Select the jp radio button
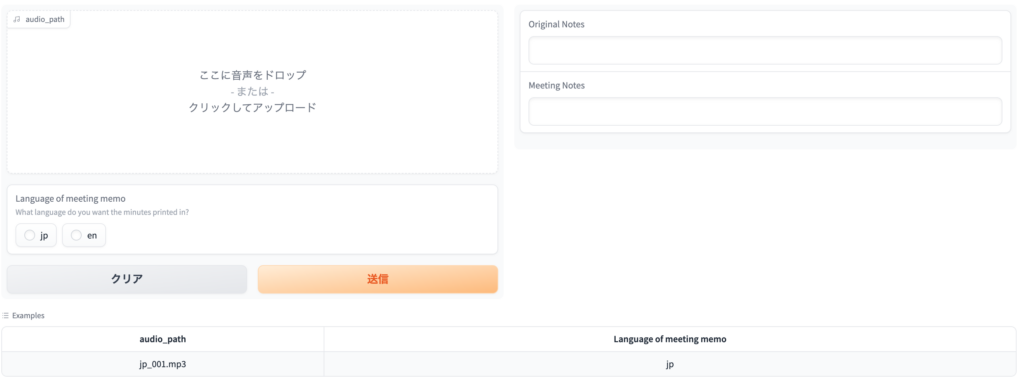 (x=29, y=236)
